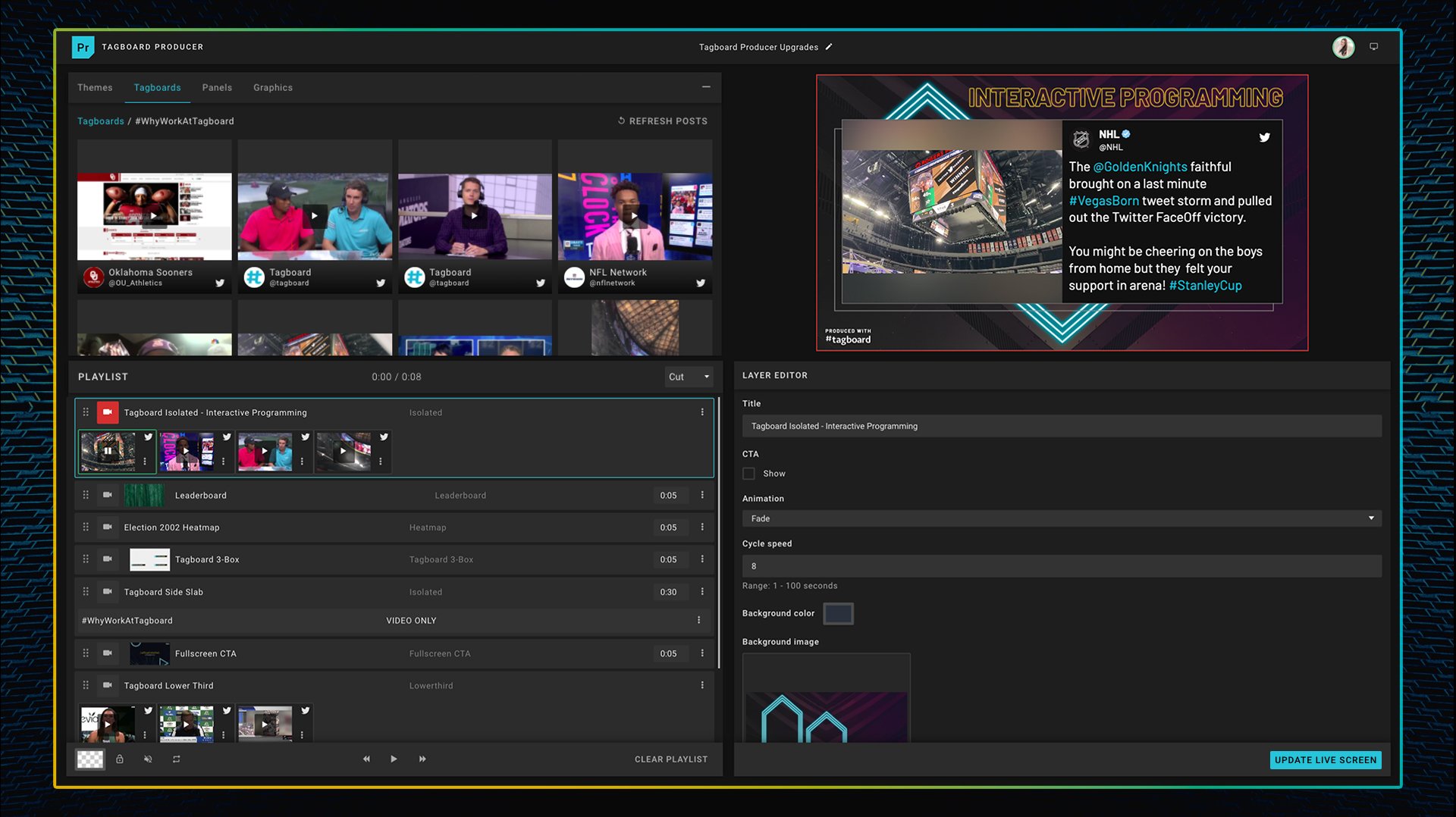This screenshot has width=1456, height=817.
Task: Click the red camera icon on Leaderboard row
Action: 107,495
